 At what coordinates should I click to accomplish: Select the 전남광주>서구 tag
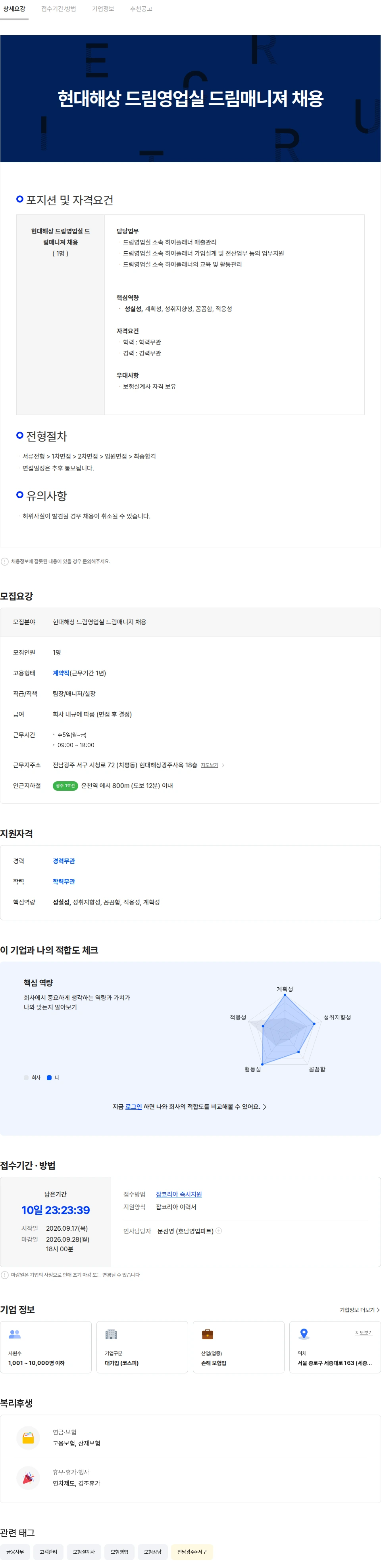click(x=192, y=1552)
